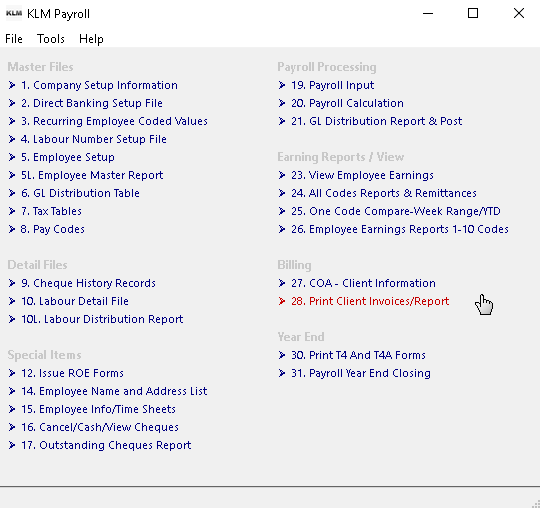Maximize the KLM Payroll window
Image resolution: width=540 pixels, height=508 pixels.
[473, 13]
